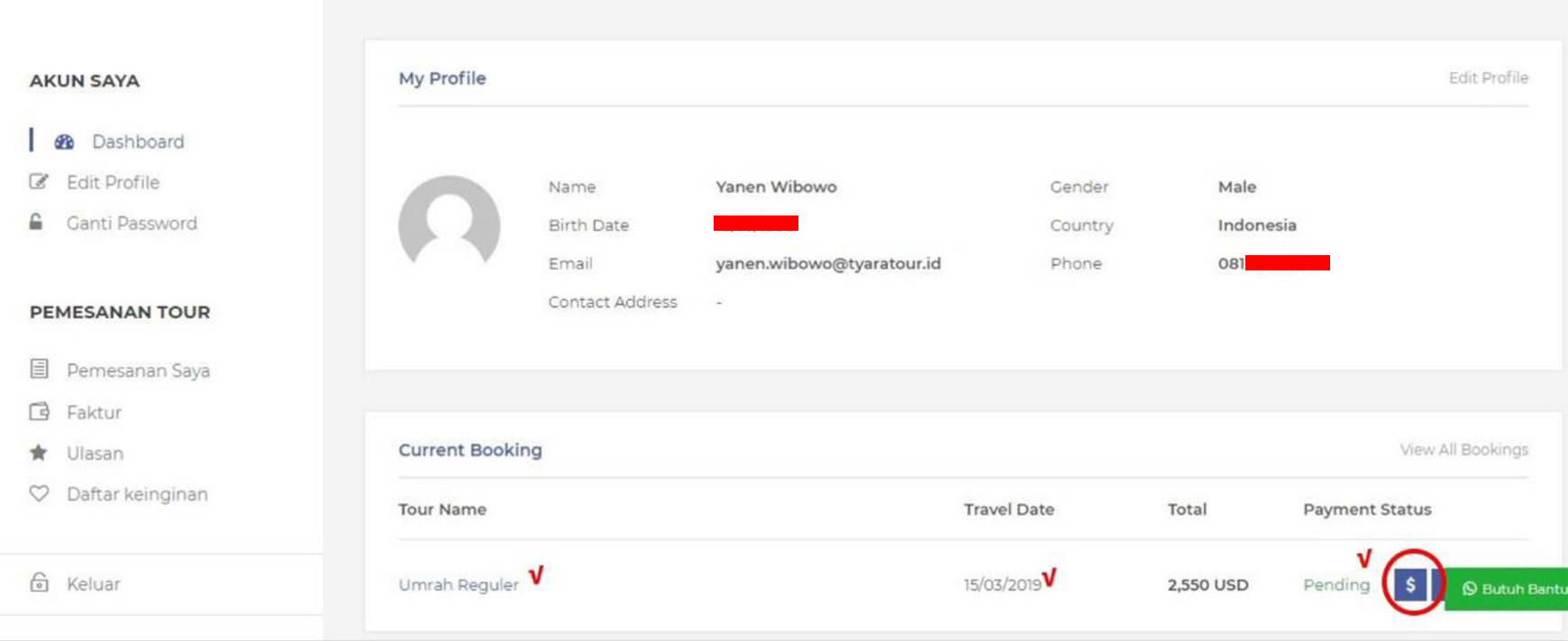Image resolution: width=1568 pixels, height=641 pixels.
Task: Open Dashboard in the sidebar menu
Action: point(138,142)
